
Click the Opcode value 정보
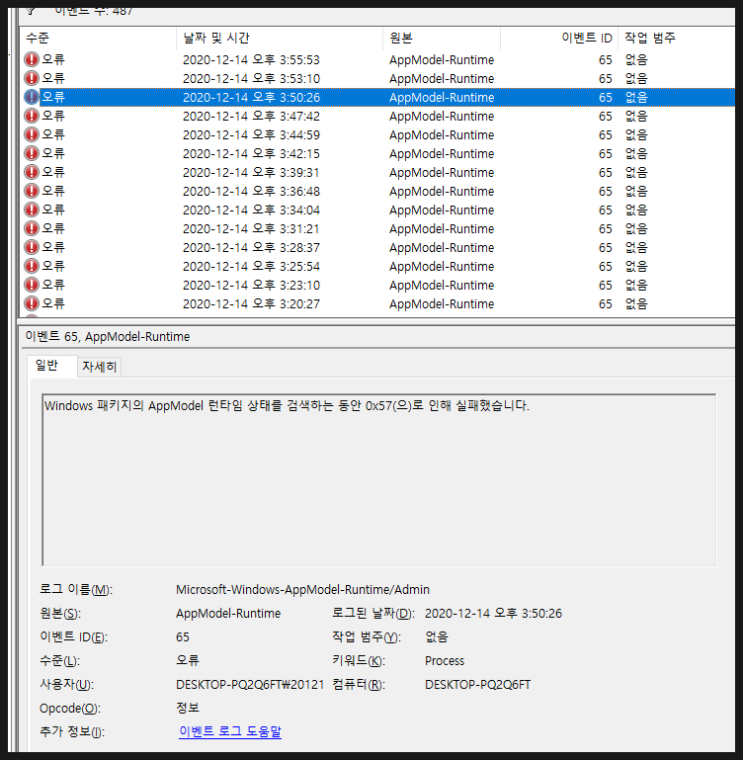coord(188,708)
